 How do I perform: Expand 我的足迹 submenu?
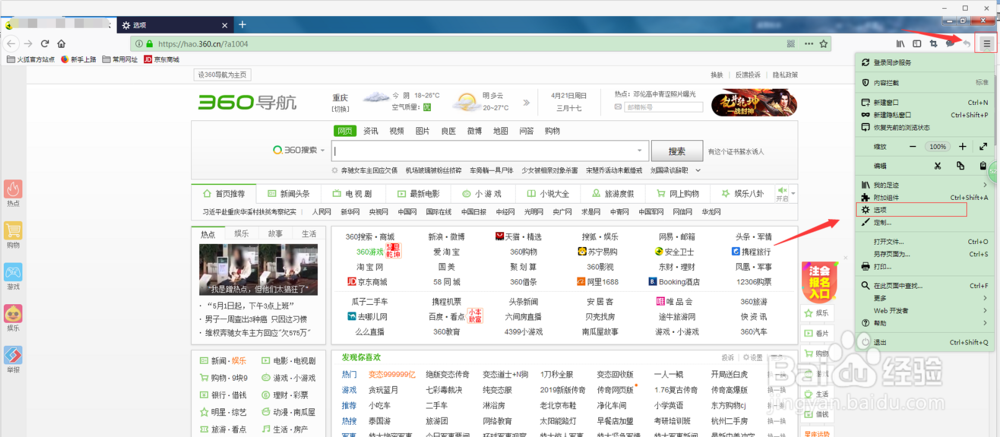[x=925, y=185]
